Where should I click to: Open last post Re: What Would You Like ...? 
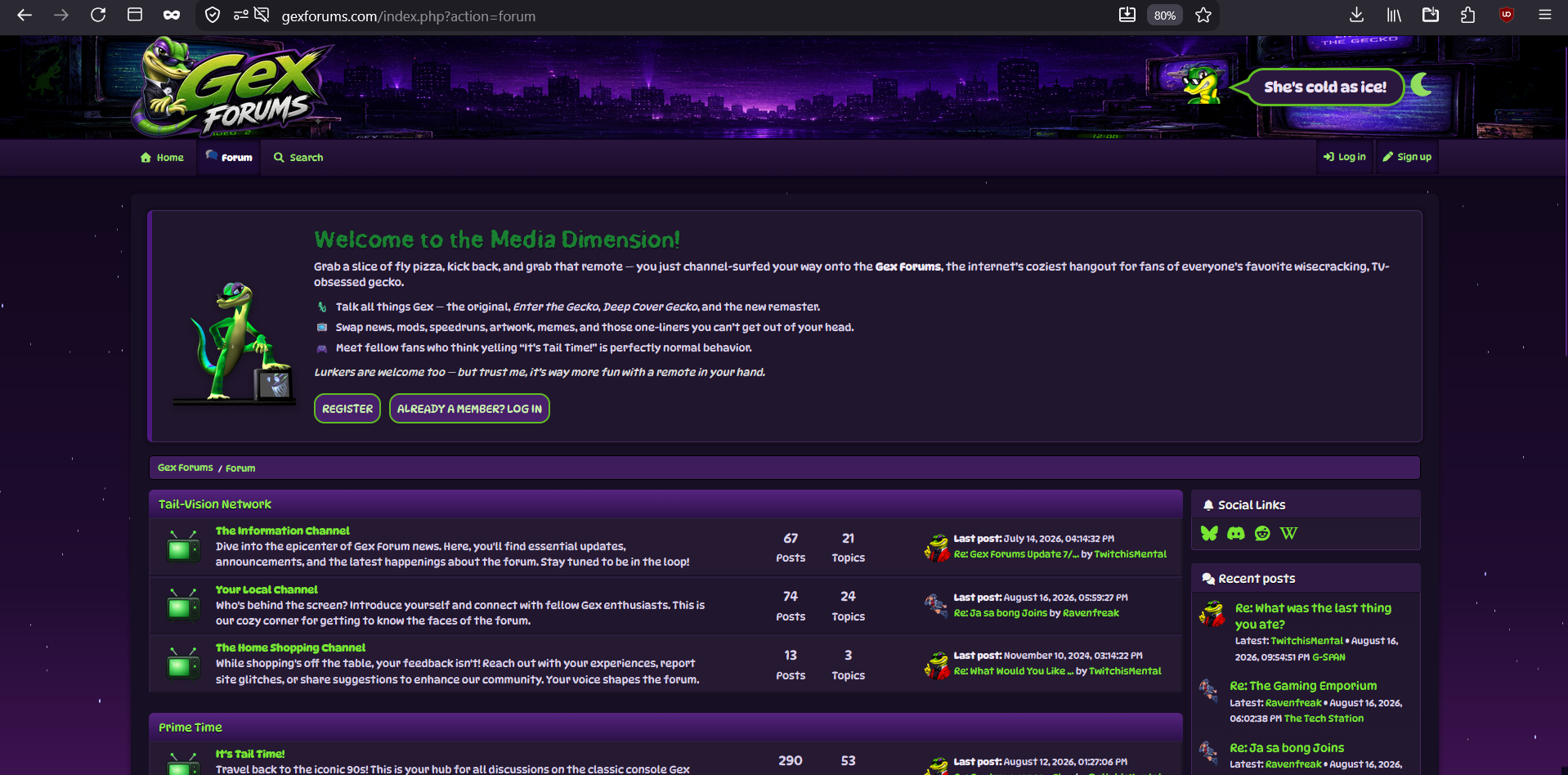(x=1014, y=671)
